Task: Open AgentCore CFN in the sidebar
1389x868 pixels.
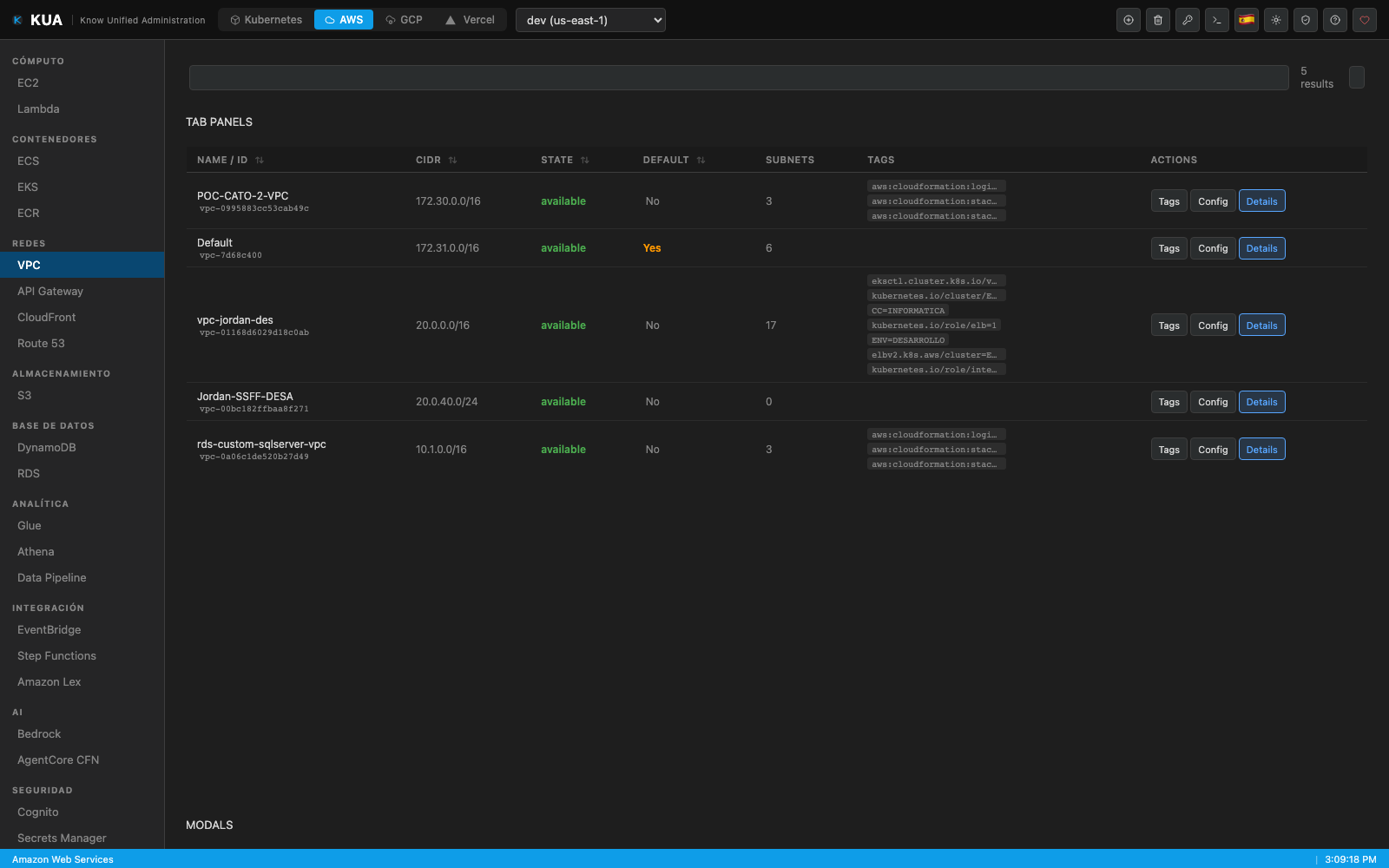Action: pyautogui.click(x=82, y=760)
